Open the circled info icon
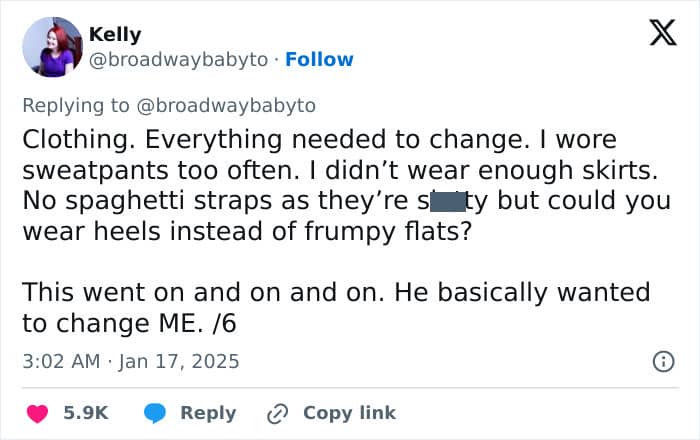 point(663,361)
